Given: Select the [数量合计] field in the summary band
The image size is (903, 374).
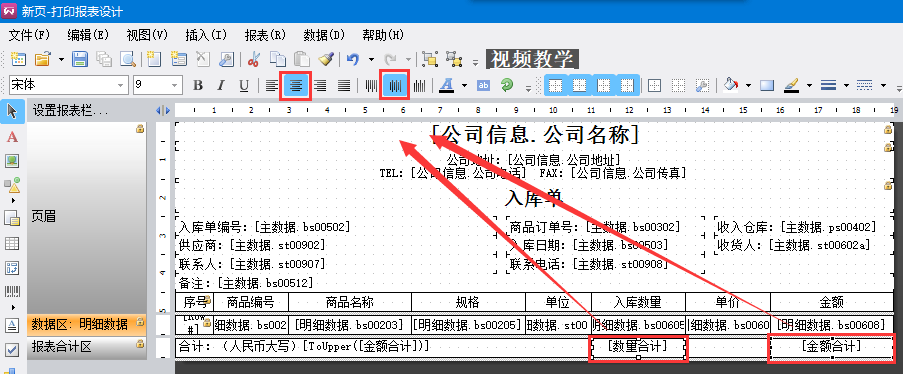Looking at the screenshot, I should (x=638, y=346).
